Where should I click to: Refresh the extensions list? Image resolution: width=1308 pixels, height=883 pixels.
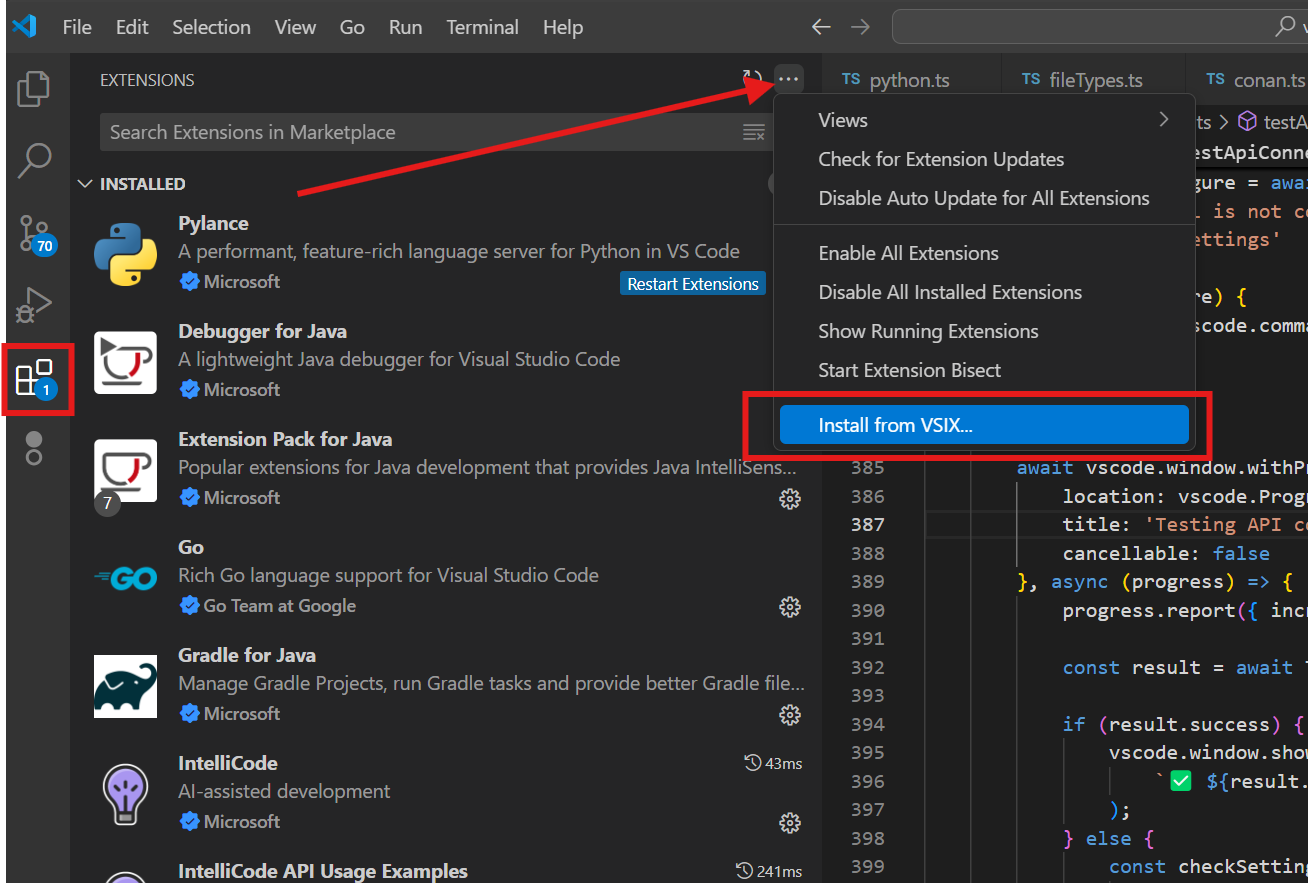(x=752, y=79)
